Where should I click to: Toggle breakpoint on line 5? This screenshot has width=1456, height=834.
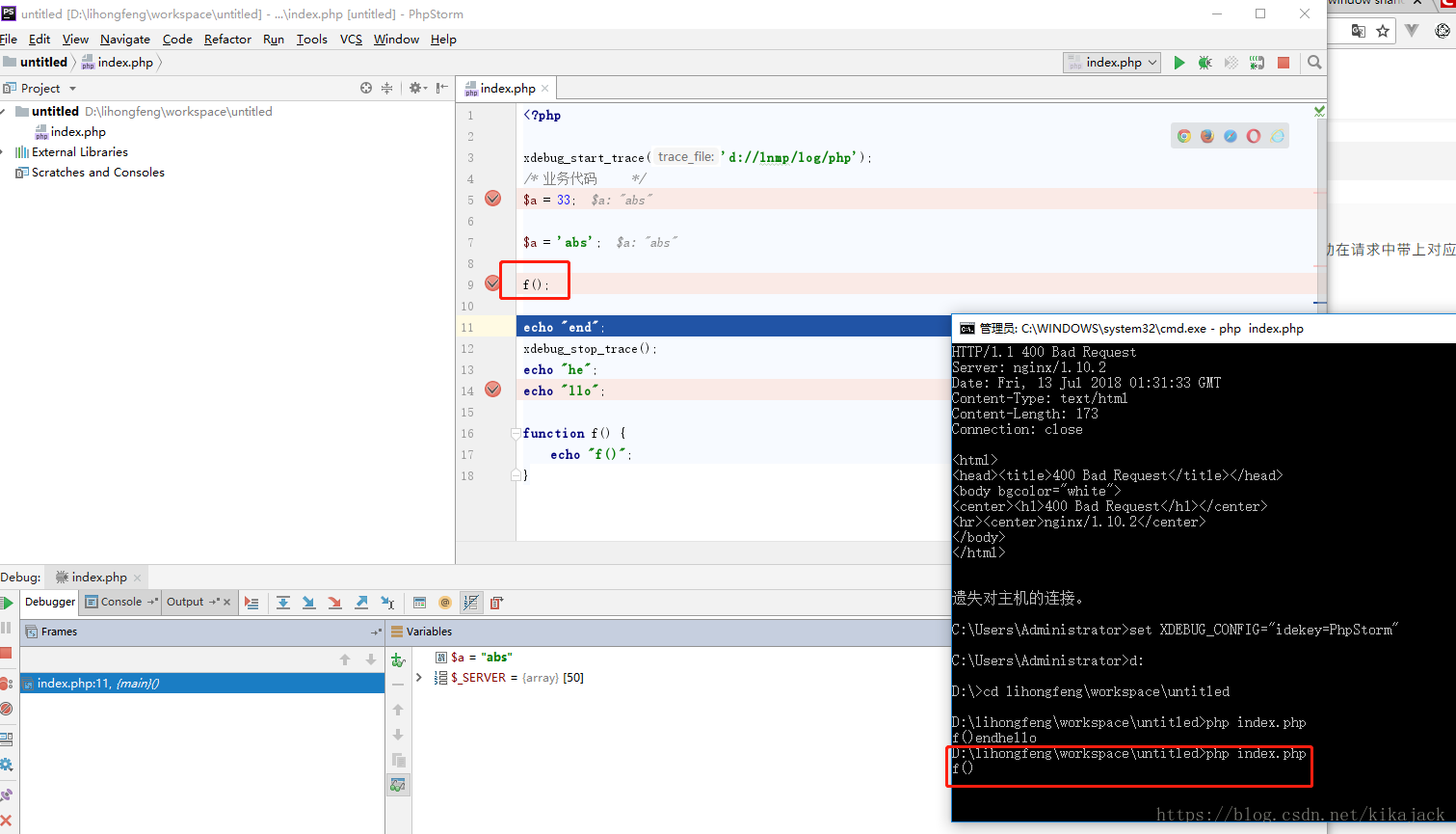click(492, 199)
